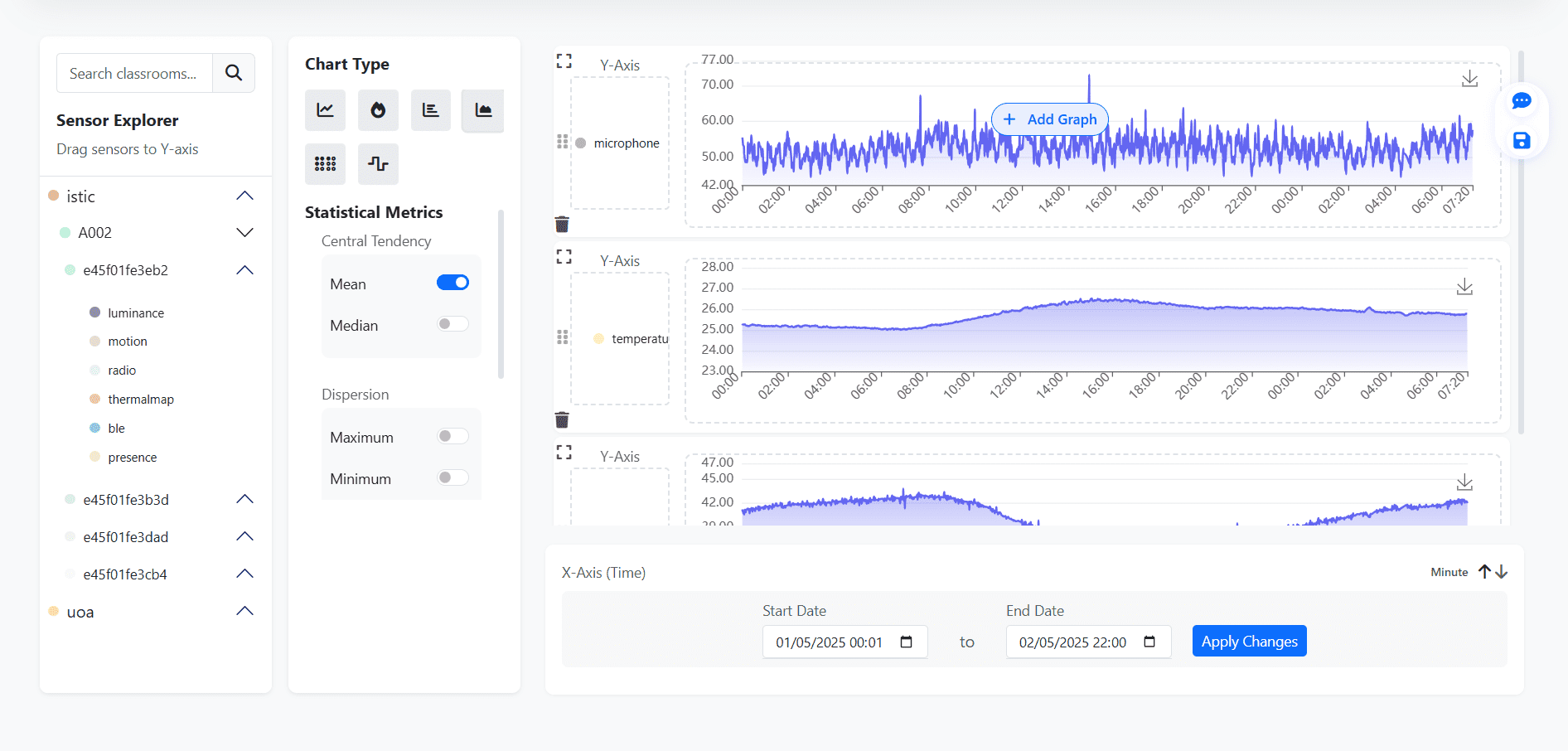The width and height of the screenshot is (1568, 751).
Task: Expand microphone graph to fullscreen
Action: 564,61
